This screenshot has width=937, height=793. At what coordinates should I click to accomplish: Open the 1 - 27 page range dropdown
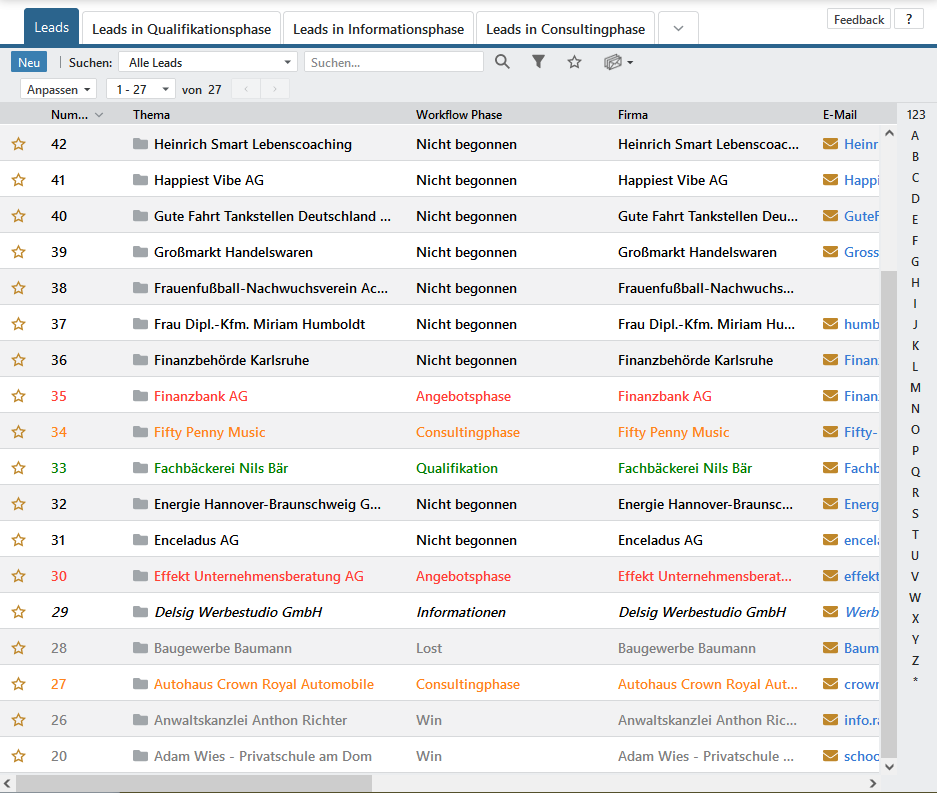[x=140, y=90]
